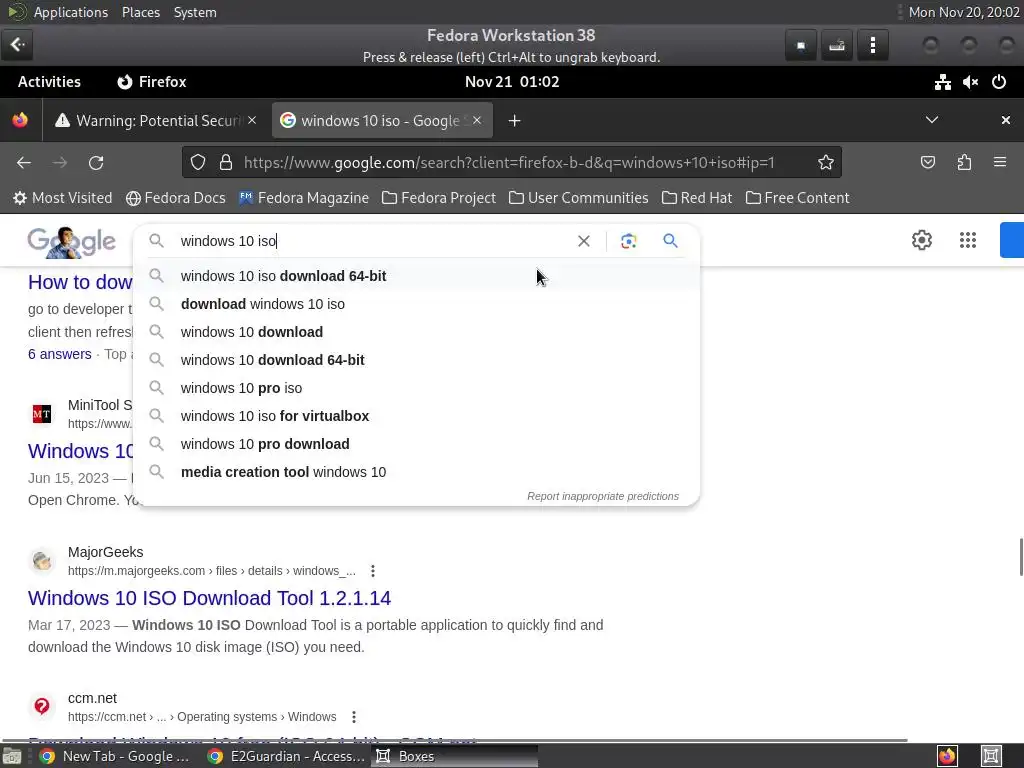Viewport: 1024px width, 768px height.
Task: Open GNOME clock Nov 21 01:02
Action: (x=512, y=82)
